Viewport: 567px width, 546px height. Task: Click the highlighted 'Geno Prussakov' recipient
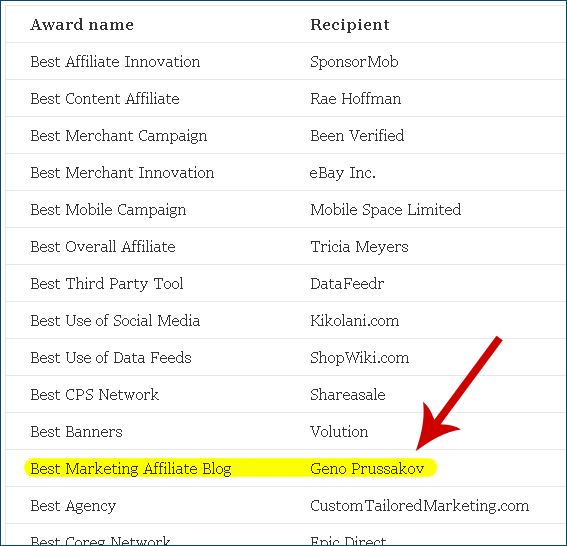(x=367, y=469)
